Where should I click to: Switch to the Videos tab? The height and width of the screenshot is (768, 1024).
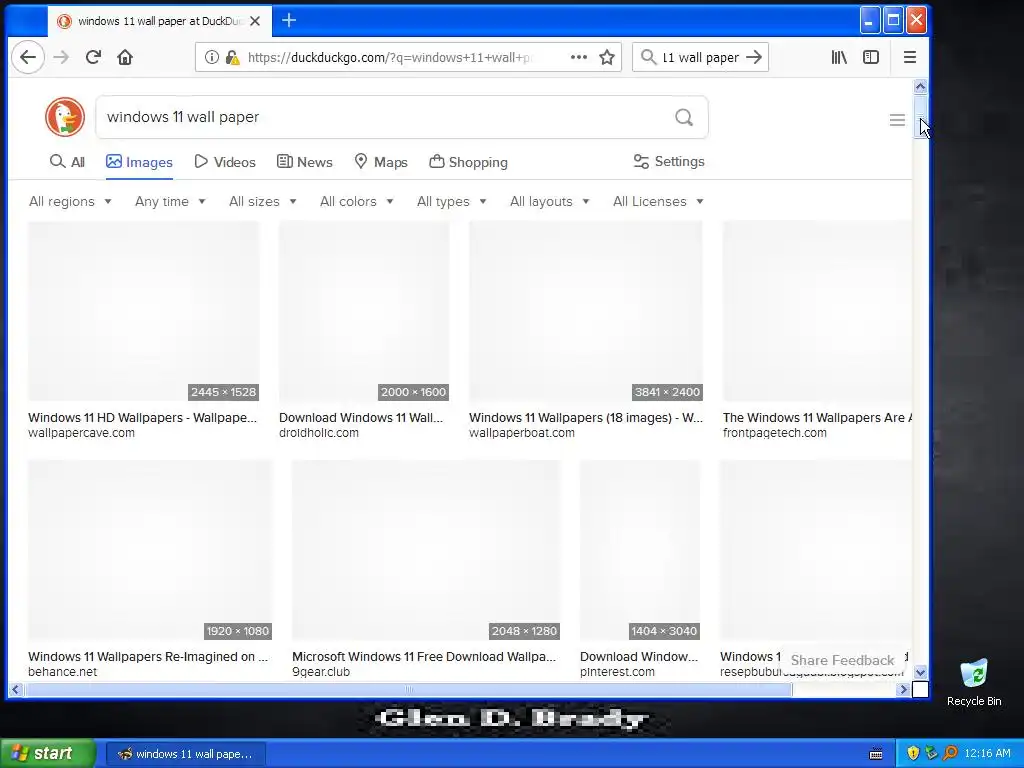coord(225,162)
